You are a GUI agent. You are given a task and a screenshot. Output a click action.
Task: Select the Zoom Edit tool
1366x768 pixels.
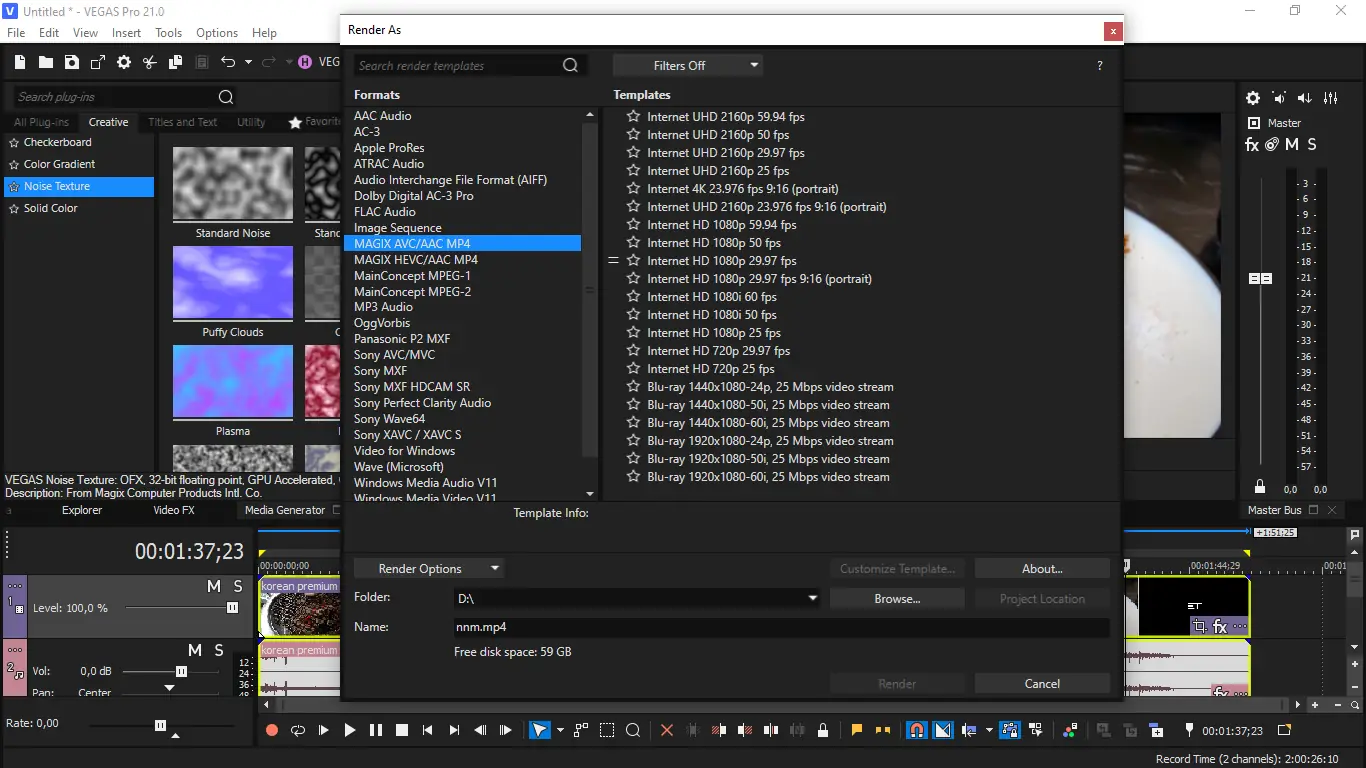(633, 730)
